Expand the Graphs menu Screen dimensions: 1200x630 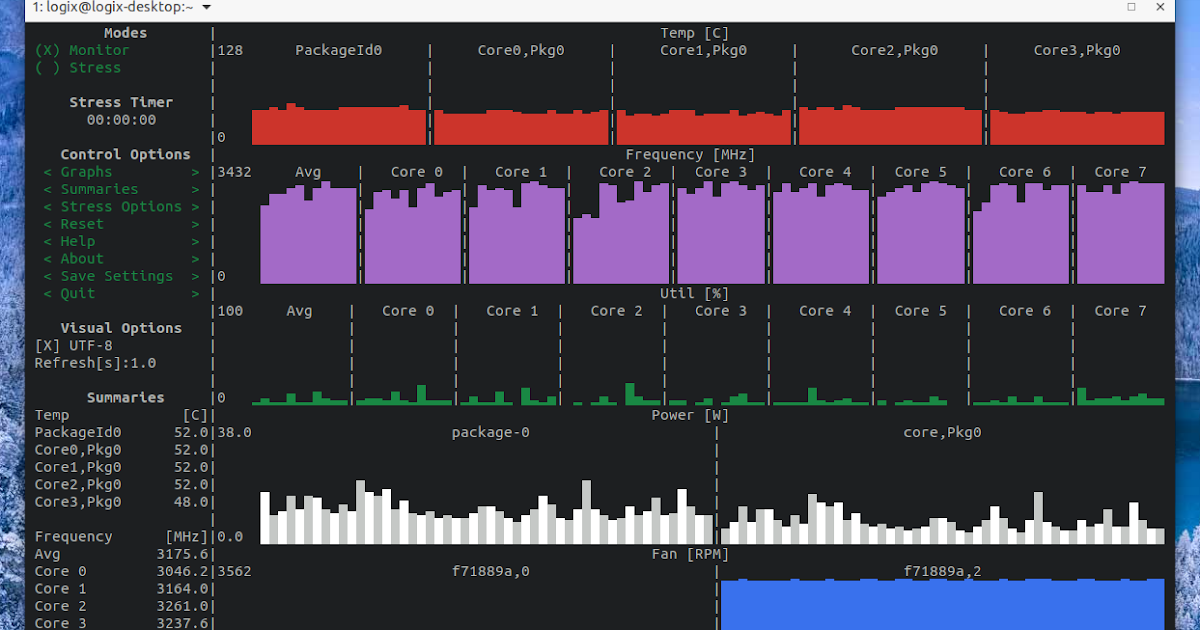[x=87, y=171]
